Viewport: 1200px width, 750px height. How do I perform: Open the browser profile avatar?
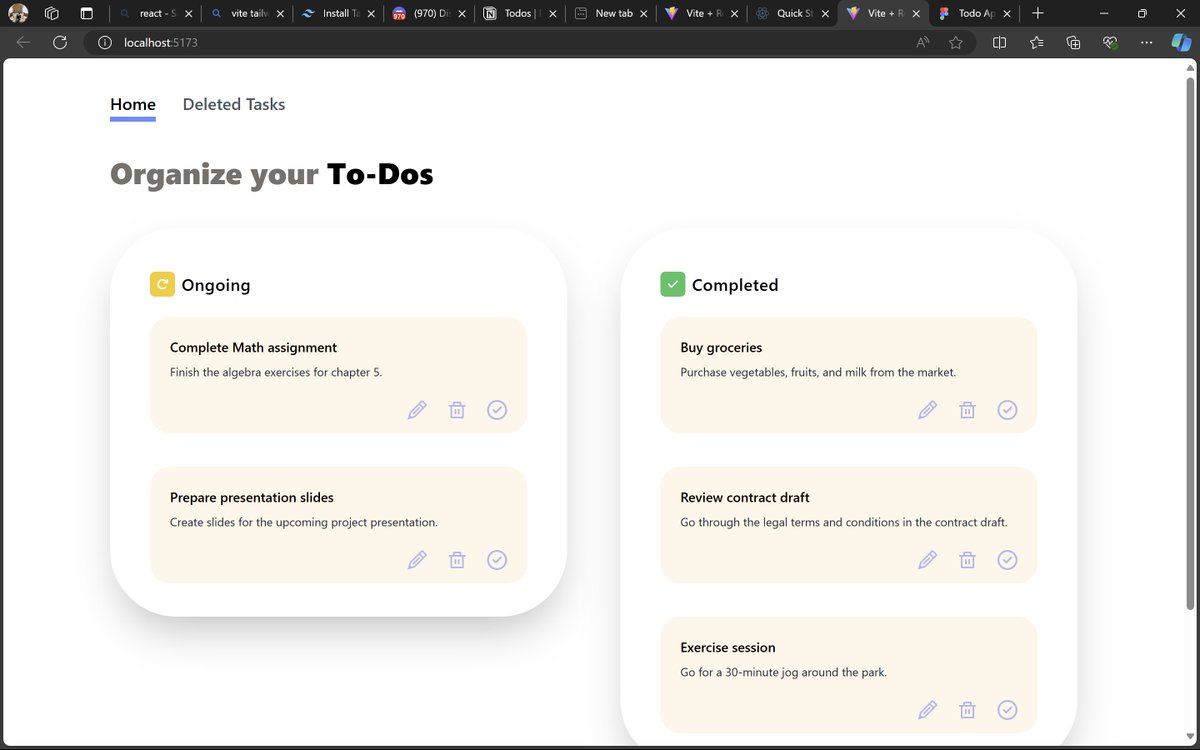point(18,14)
